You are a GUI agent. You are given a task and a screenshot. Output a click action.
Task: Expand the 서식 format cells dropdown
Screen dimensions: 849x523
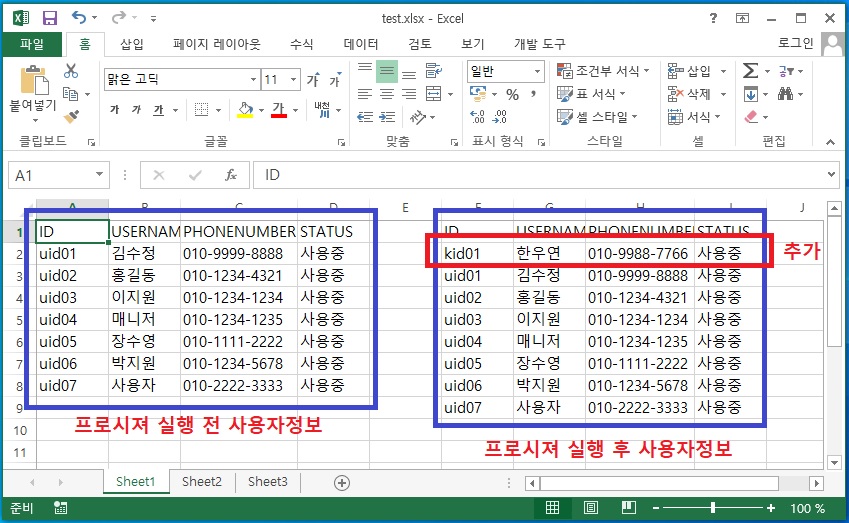718,117
